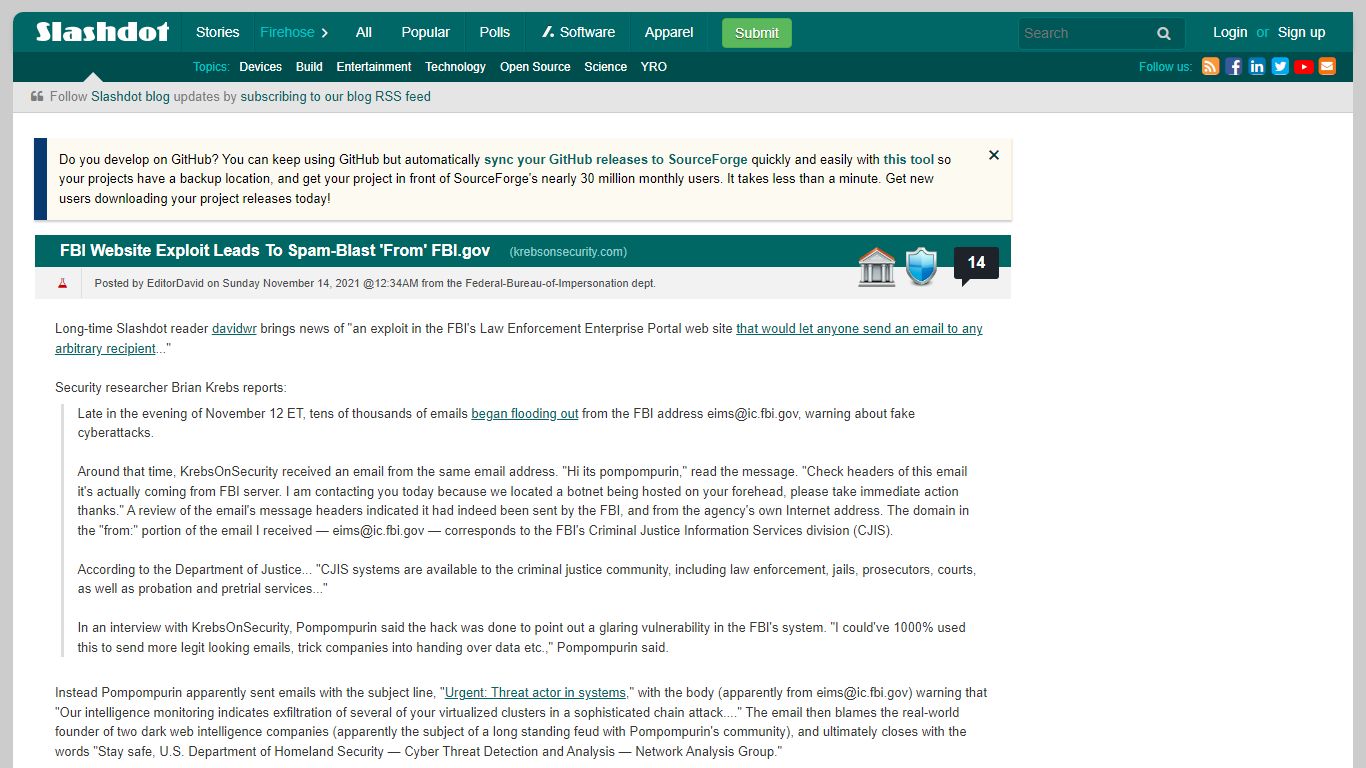
Task: Visit the krebsonsecurity.com source link
Action: tap(568, 252)
